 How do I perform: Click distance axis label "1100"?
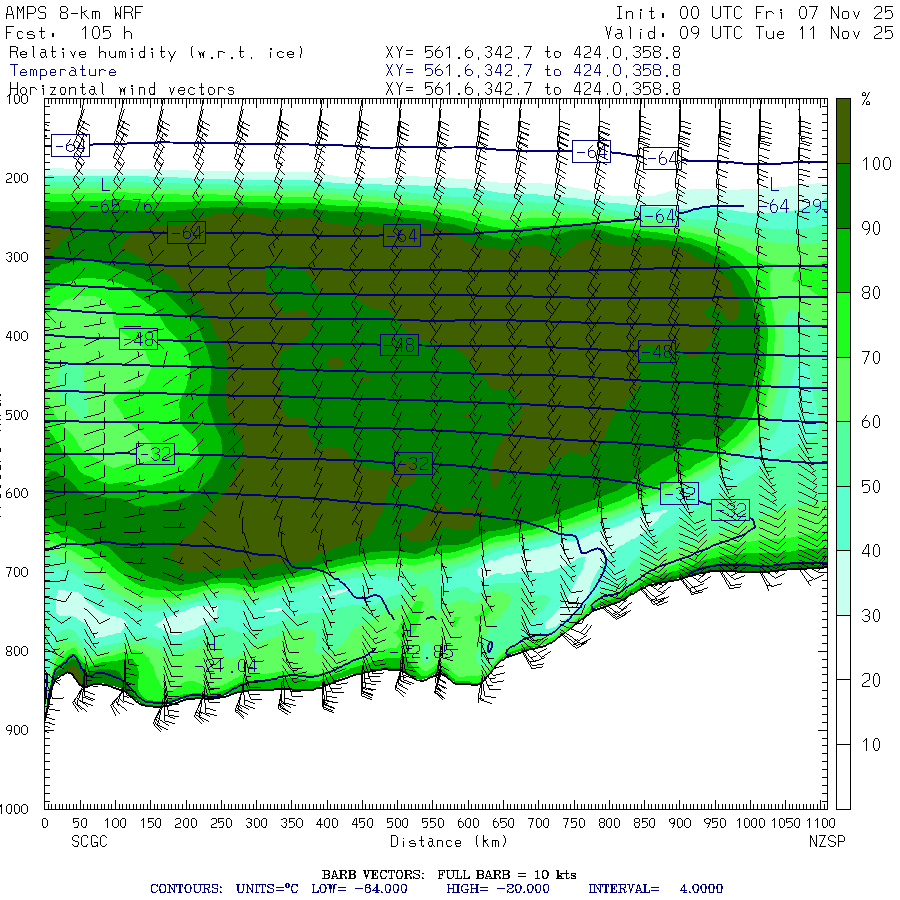click(x=821, y=823)
